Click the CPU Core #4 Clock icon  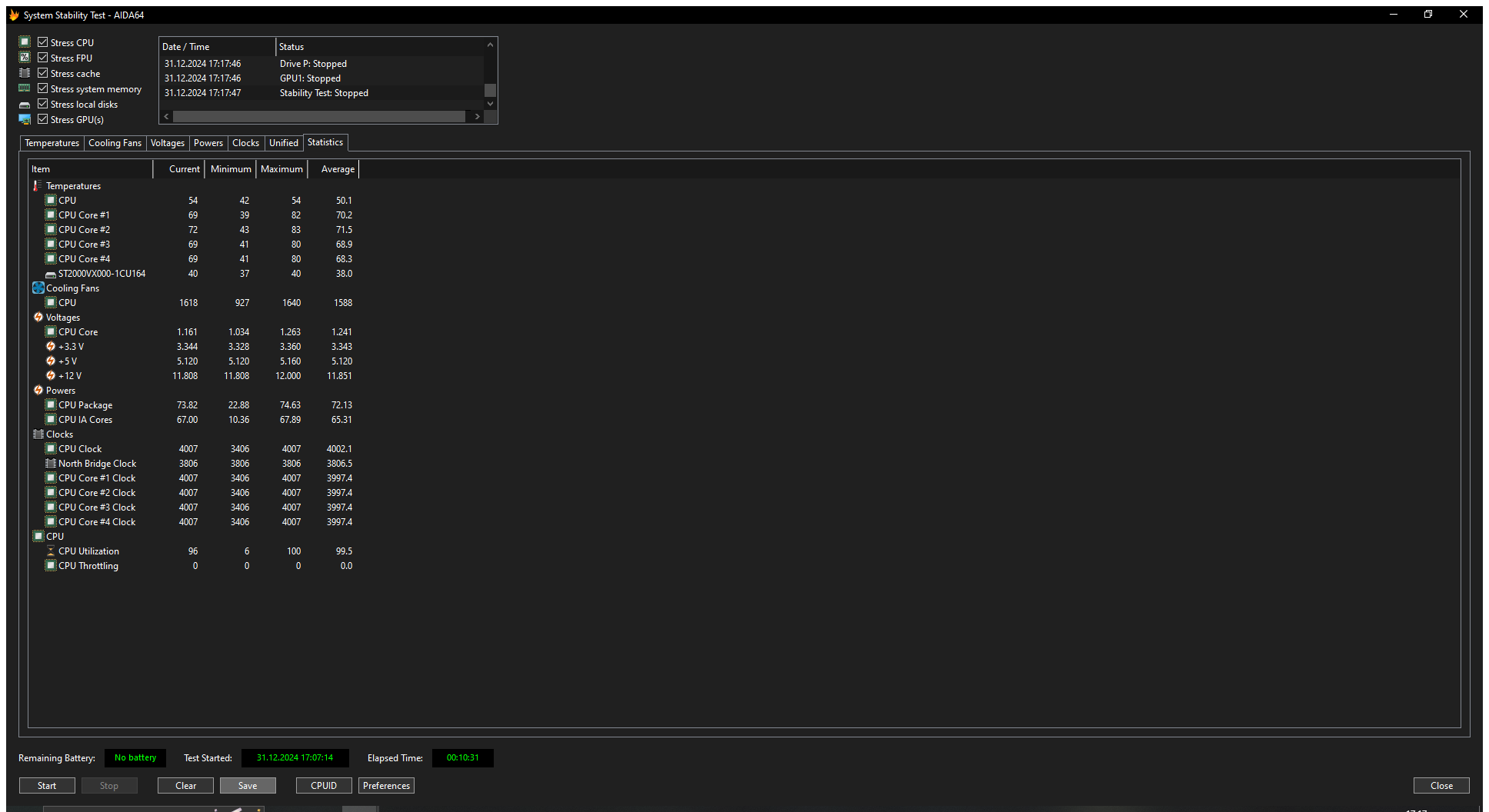click(51, 521)
